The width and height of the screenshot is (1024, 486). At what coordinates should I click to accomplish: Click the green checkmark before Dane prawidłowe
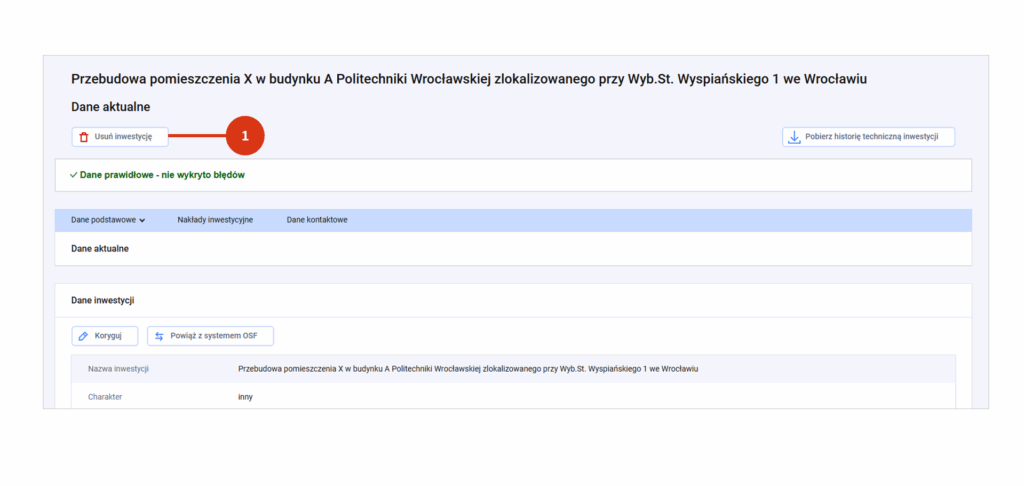(73, 175)
